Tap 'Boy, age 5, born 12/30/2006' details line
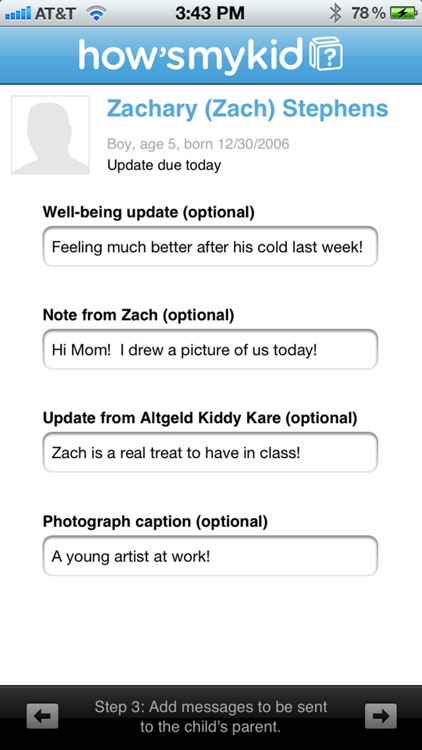 [198, 143]
